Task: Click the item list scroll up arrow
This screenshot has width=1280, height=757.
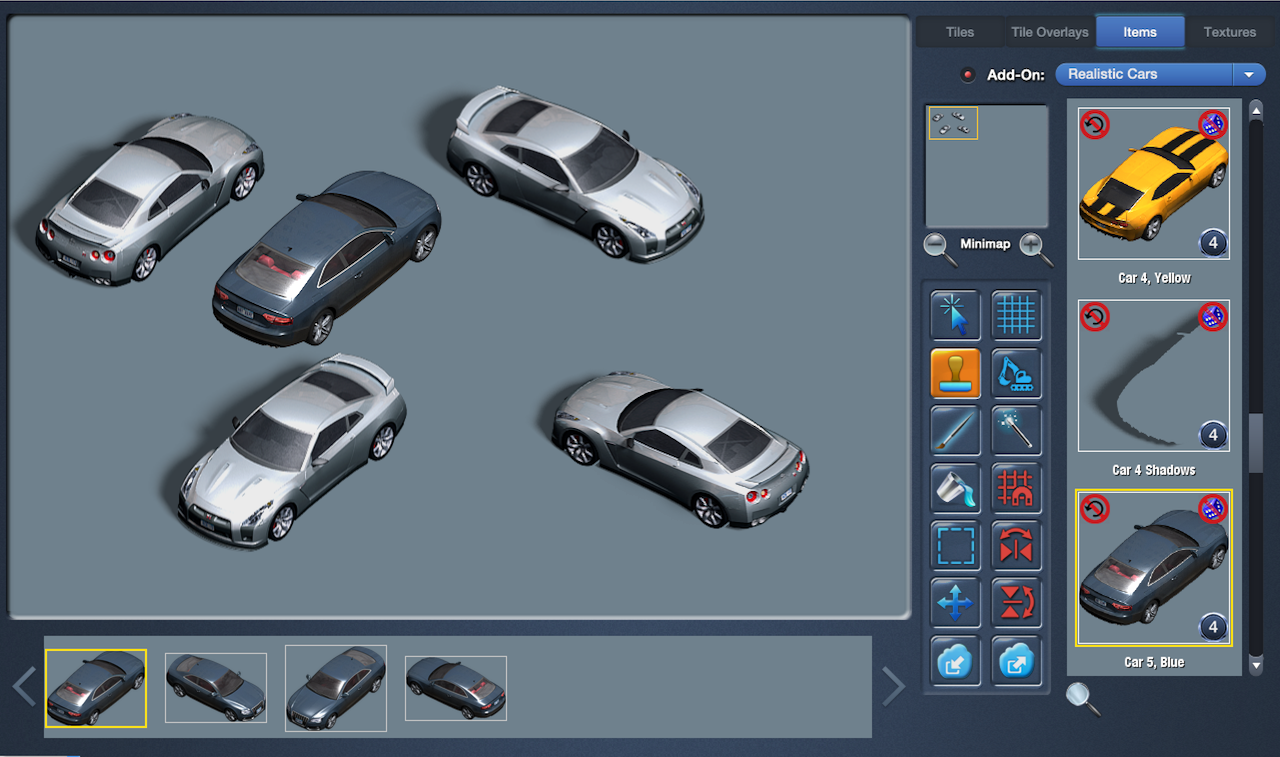Action: [x=1257, y=109]
